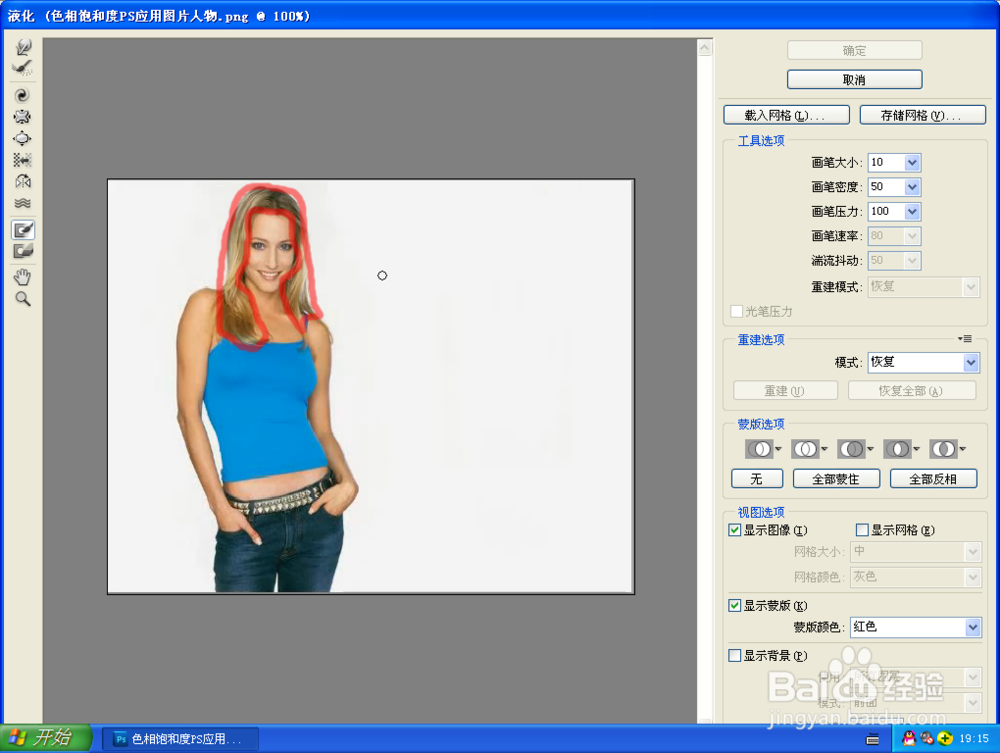Open the 湍流抖动 dropdown arrow
This screenshot has width=1000, height=753.
coord(912,260)
